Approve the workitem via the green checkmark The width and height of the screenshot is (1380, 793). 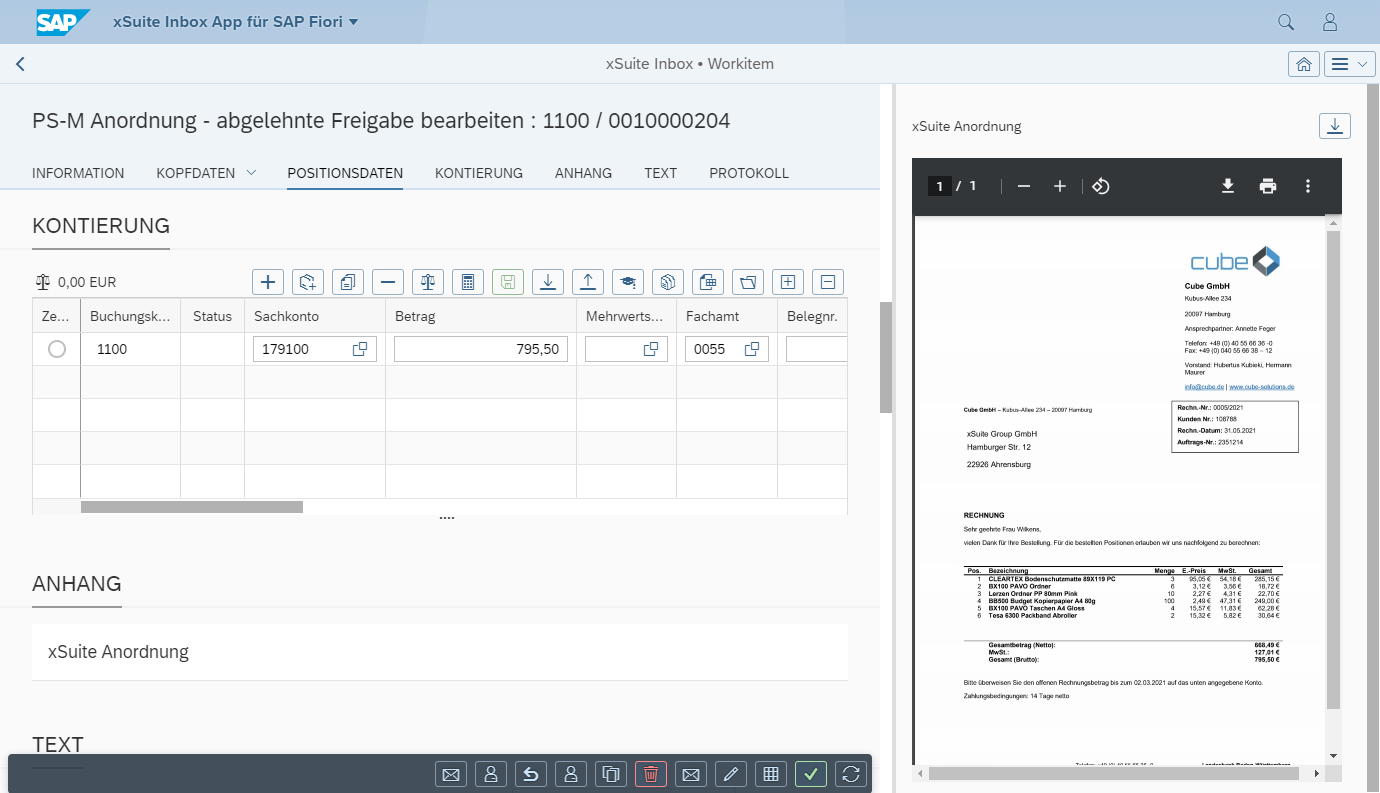pyautogui.click(x=810, y=773)
